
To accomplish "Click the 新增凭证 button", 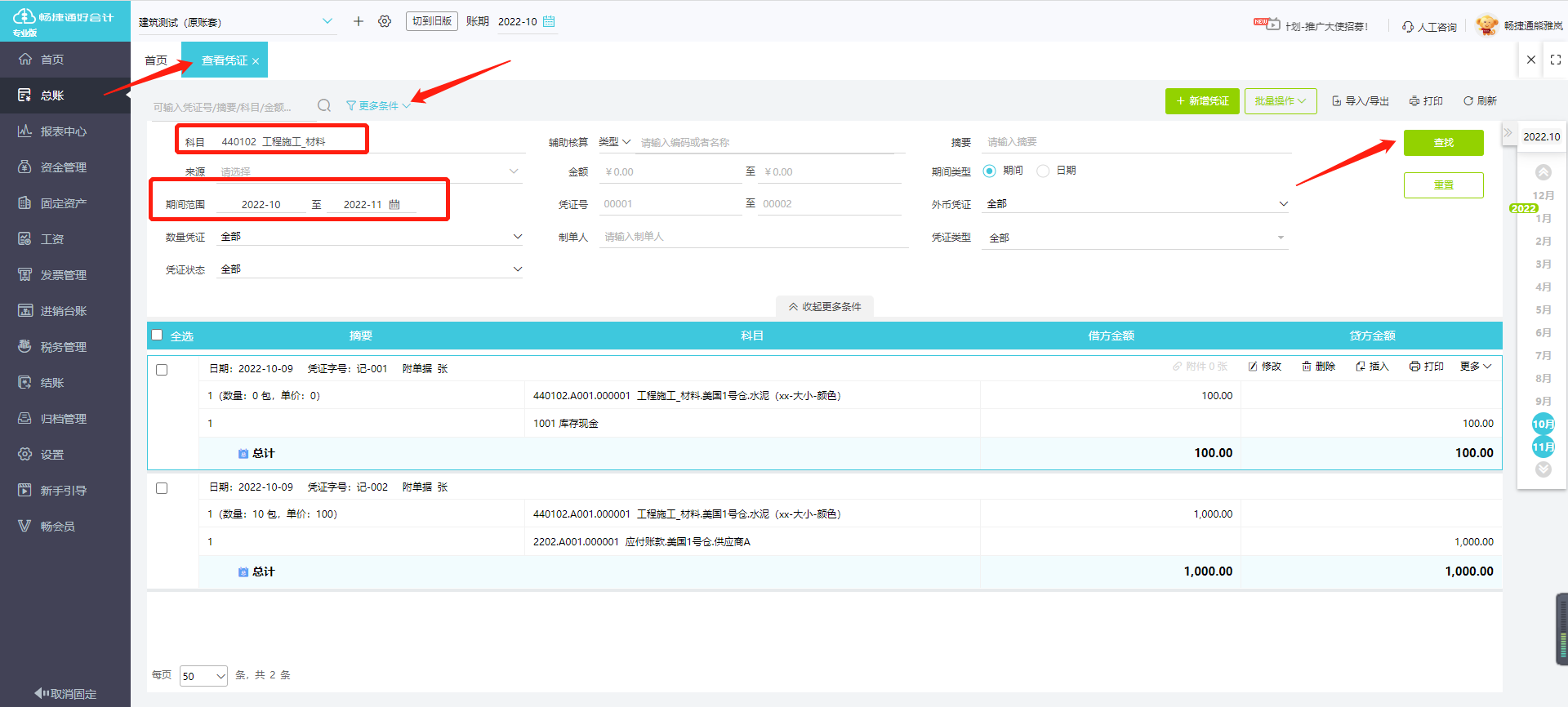I will point(1201,101).
